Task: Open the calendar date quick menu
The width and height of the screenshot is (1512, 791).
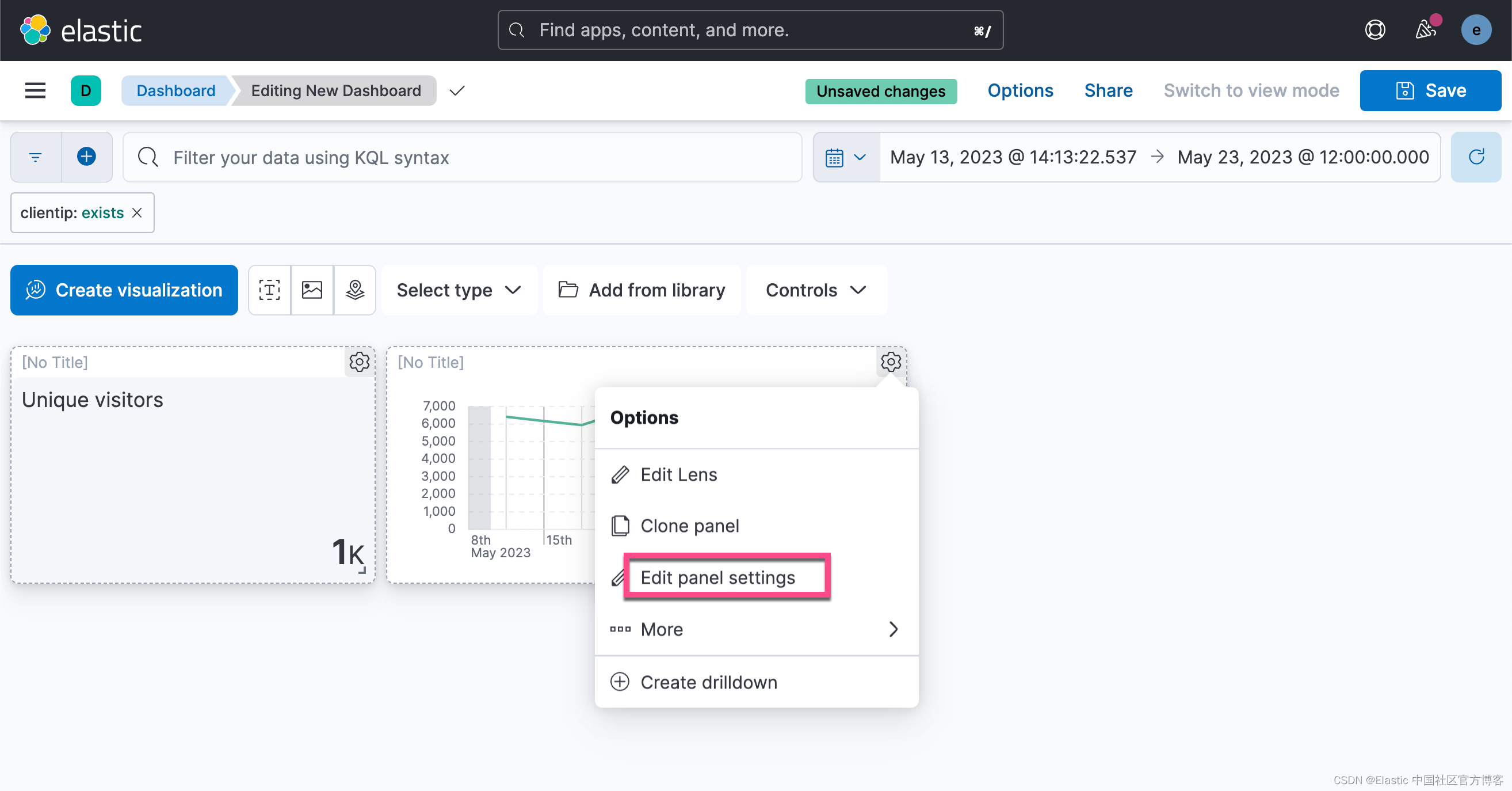Action: click(845, 157)
